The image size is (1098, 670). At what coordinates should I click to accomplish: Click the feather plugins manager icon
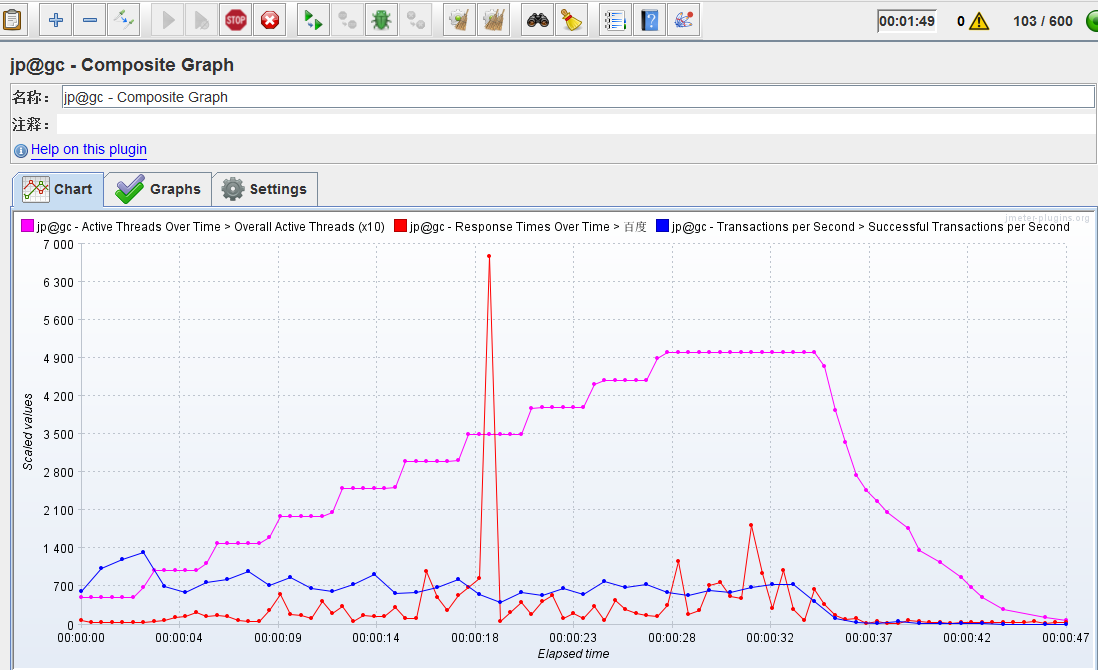coord(683,20)
